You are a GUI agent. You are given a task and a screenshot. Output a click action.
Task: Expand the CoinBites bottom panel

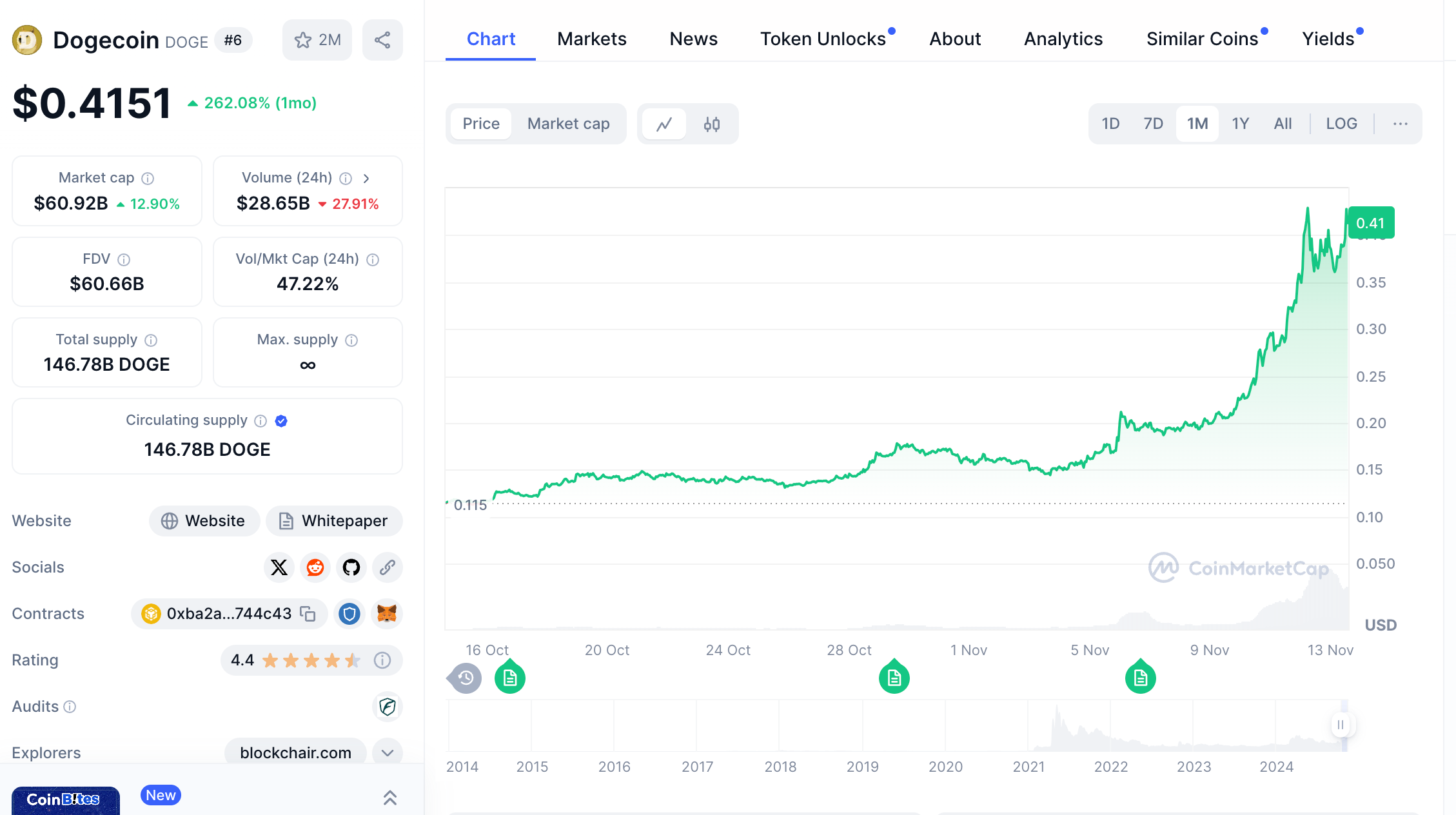click(x=390, y=798)
